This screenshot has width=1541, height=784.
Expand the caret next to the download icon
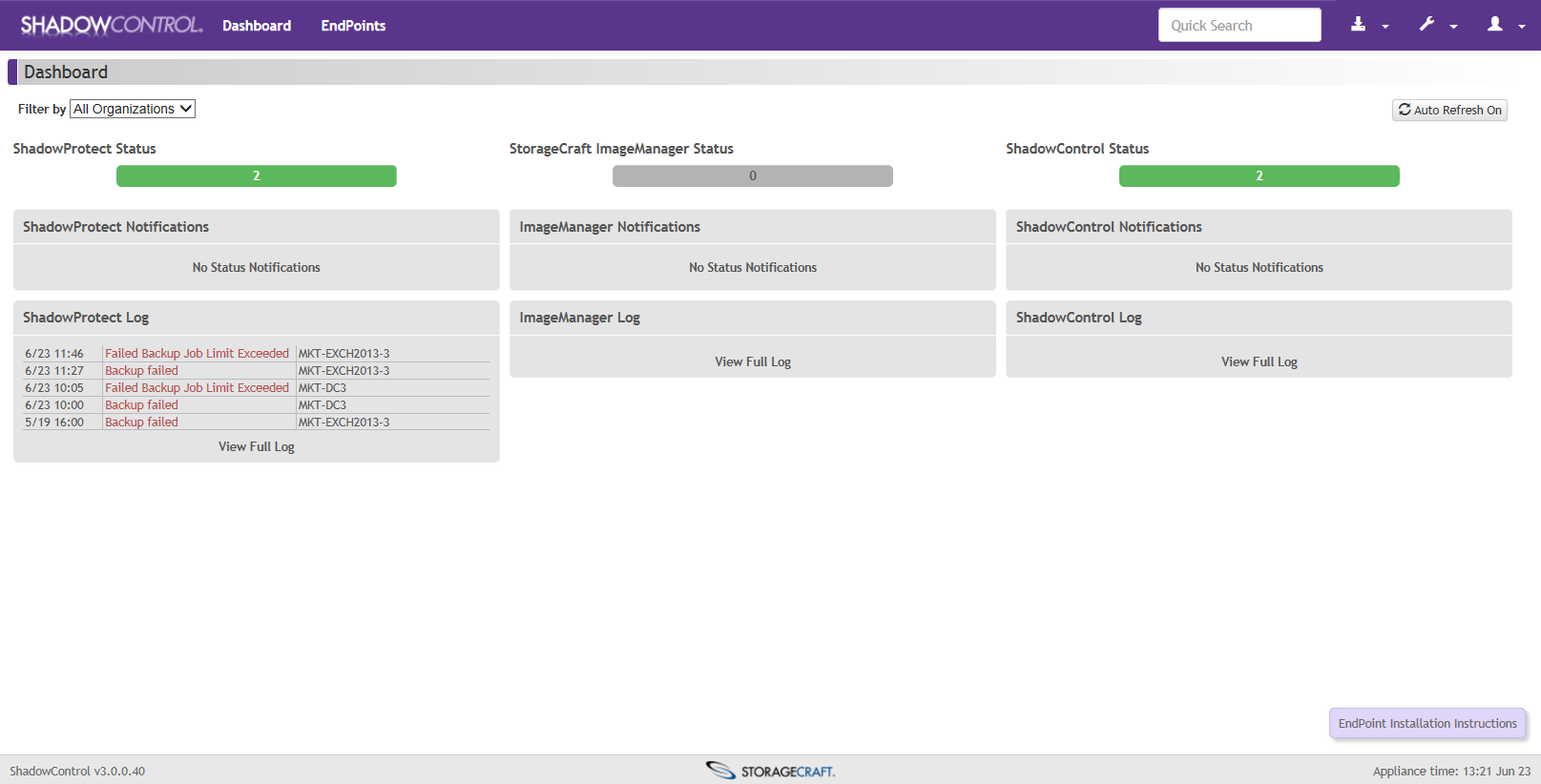click(x=1385, y=27)
